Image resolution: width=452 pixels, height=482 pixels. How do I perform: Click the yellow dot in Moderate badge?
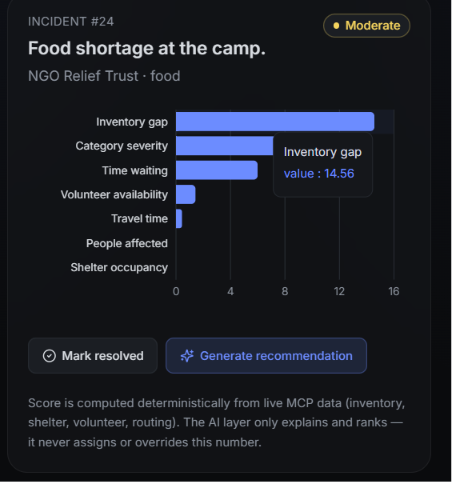336,26
